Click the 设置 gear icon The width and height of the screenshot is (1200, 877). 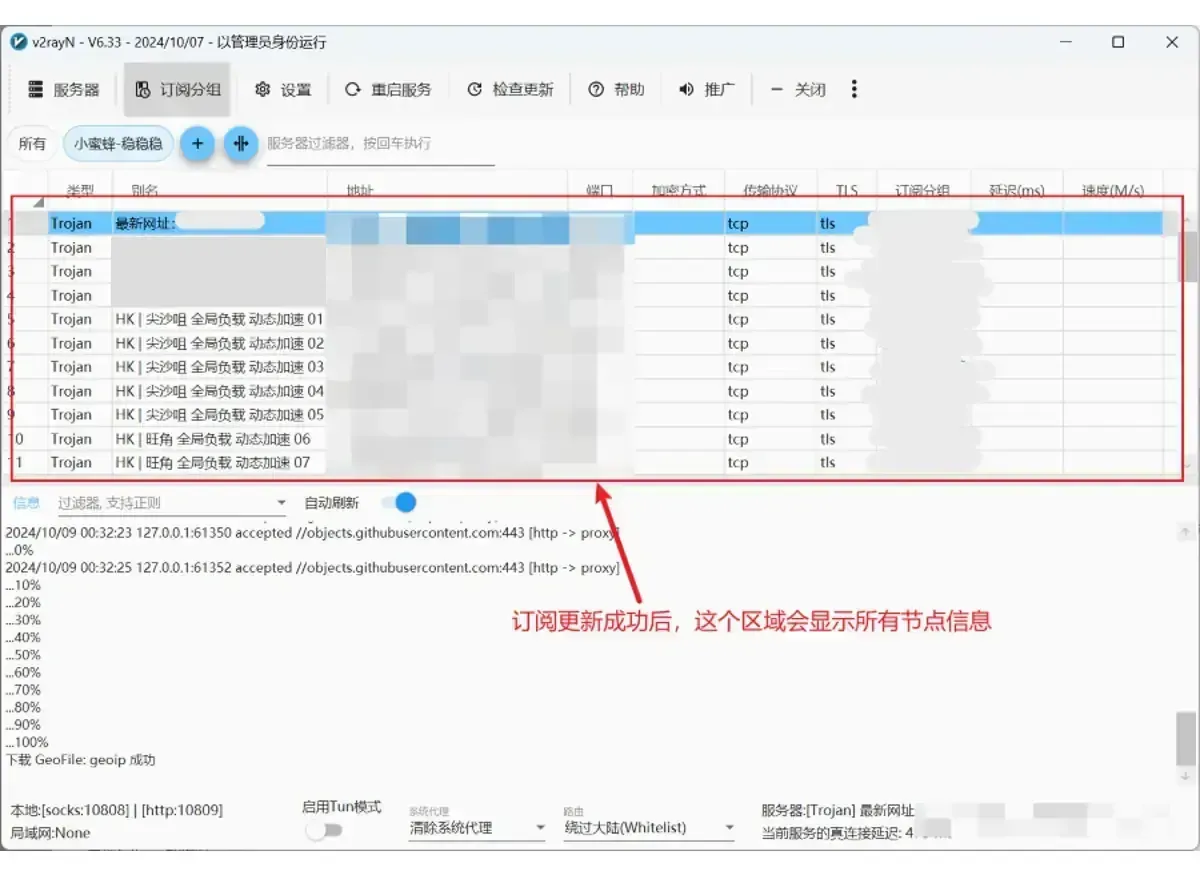pyautogui.click(x=263, y=89)
